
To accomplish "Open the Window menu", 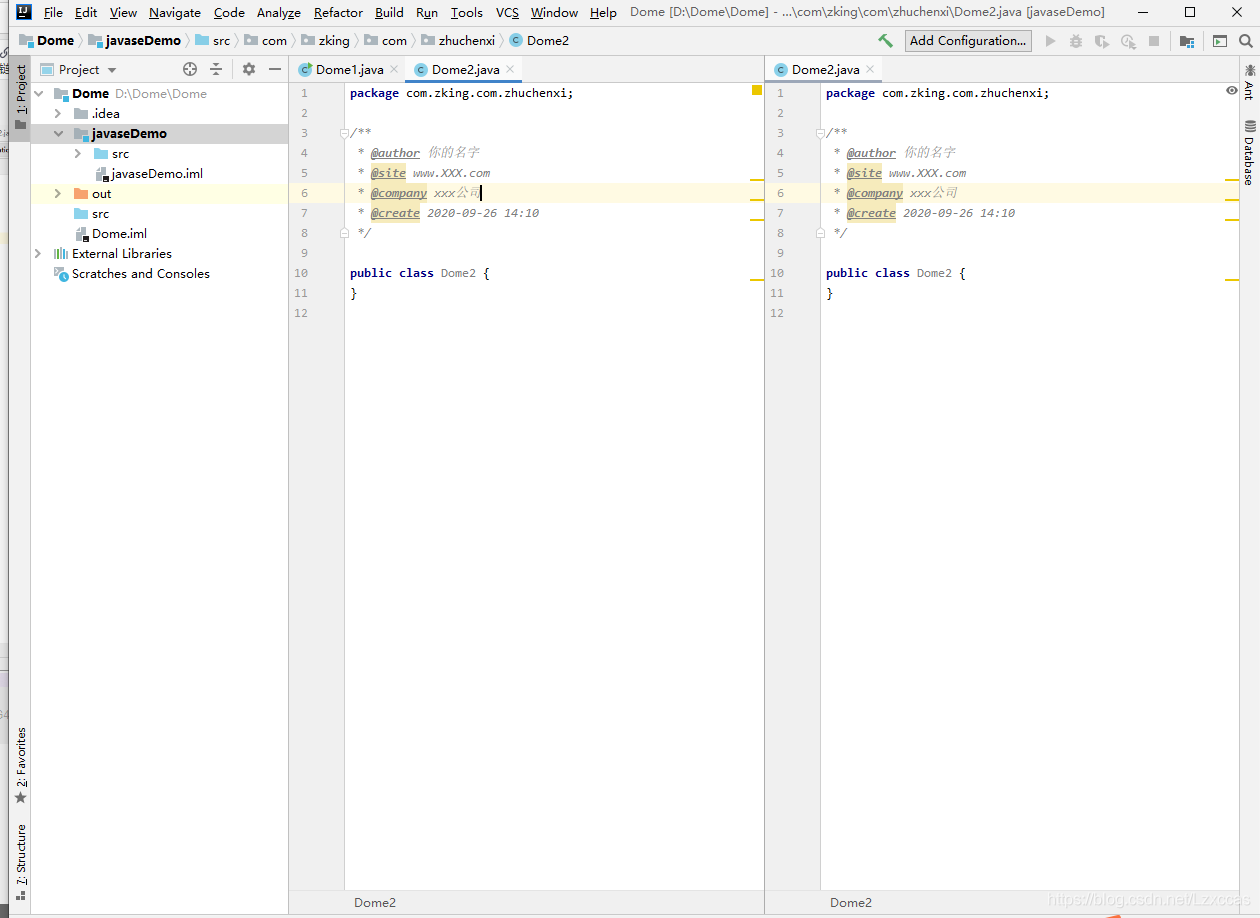I will [x=554, y=13].
